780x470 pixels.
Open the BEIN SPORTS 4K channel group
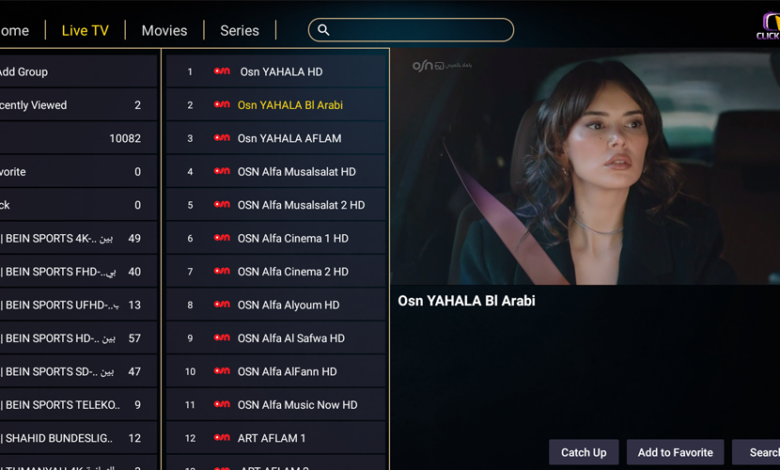(x=78, y=238)
